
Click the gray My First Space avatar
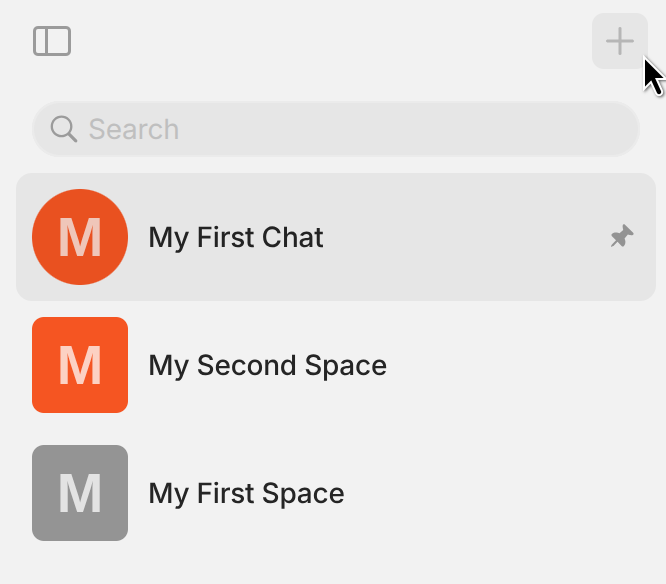[80, 493]
